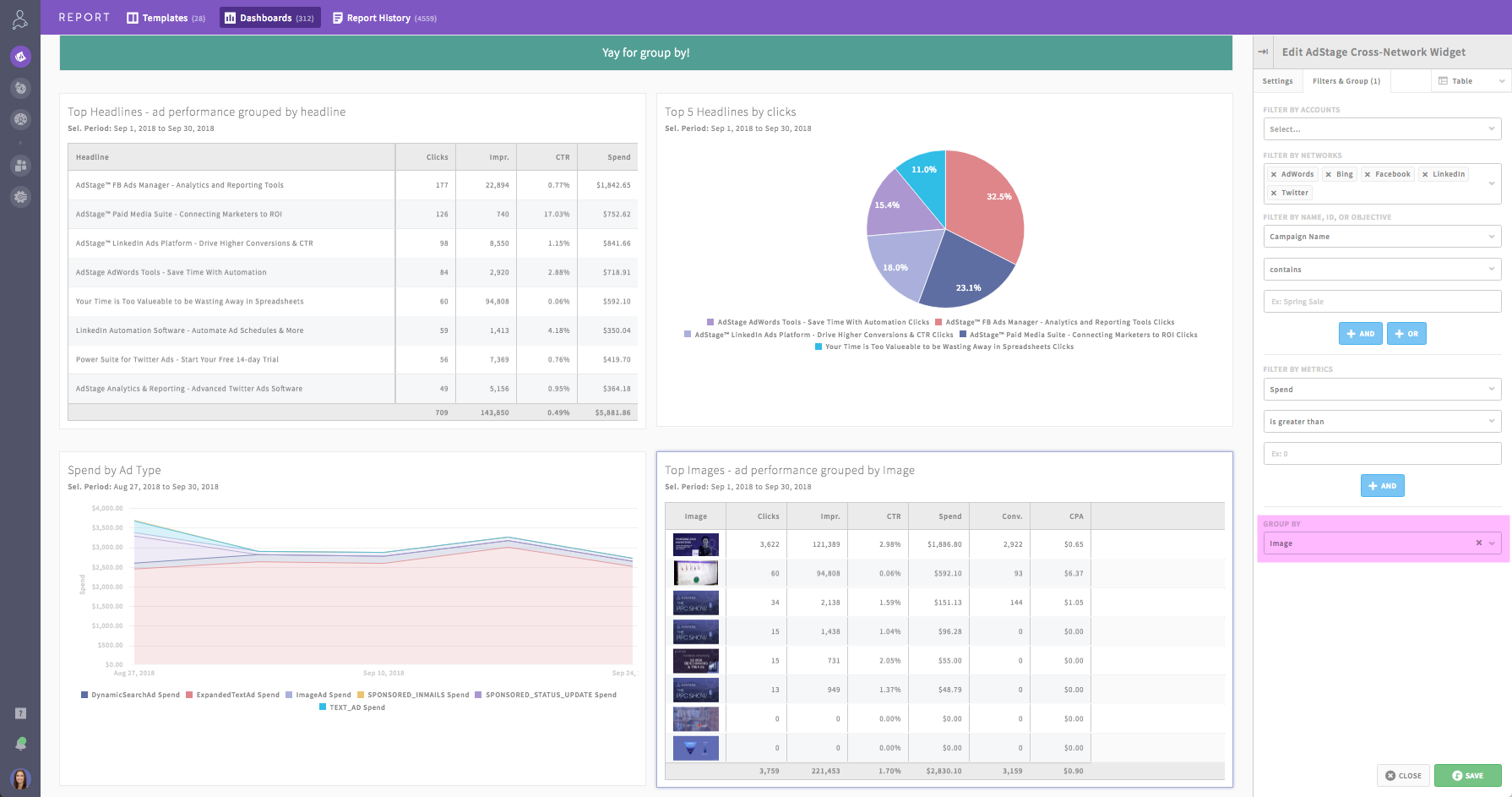Click the 'Yay for group by!' banner
This screenshot has width=1512, height=797.
[646, 52]
